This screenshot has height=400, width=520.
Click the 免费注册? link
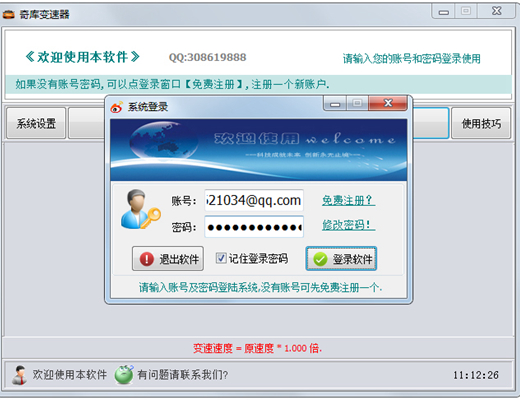coord(348,200)
